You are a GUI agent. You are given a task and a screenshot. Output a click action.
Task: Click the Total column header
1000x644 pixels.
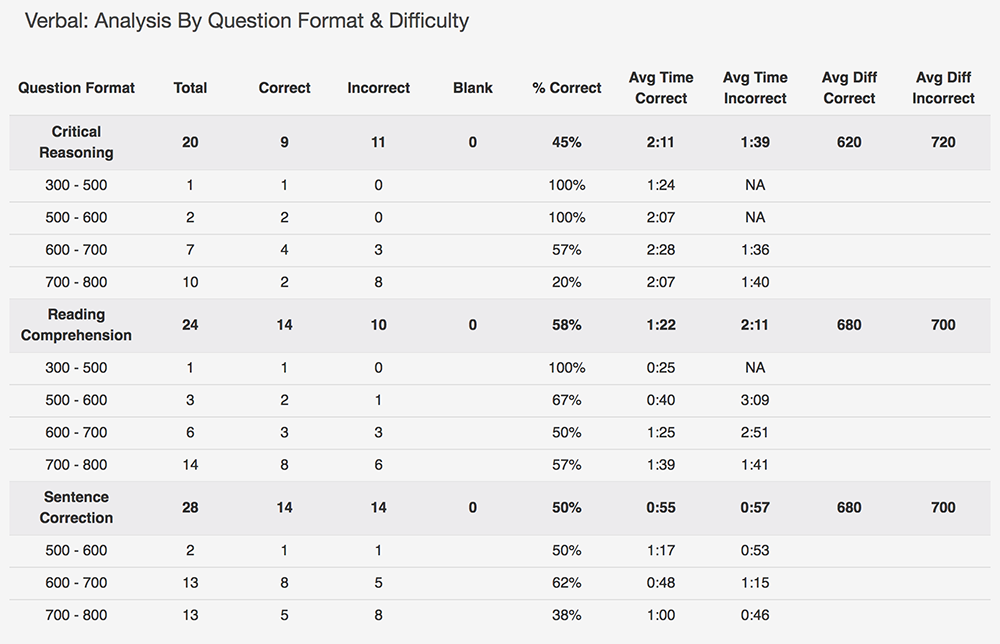pyautogui.click(x=190, y=88)
